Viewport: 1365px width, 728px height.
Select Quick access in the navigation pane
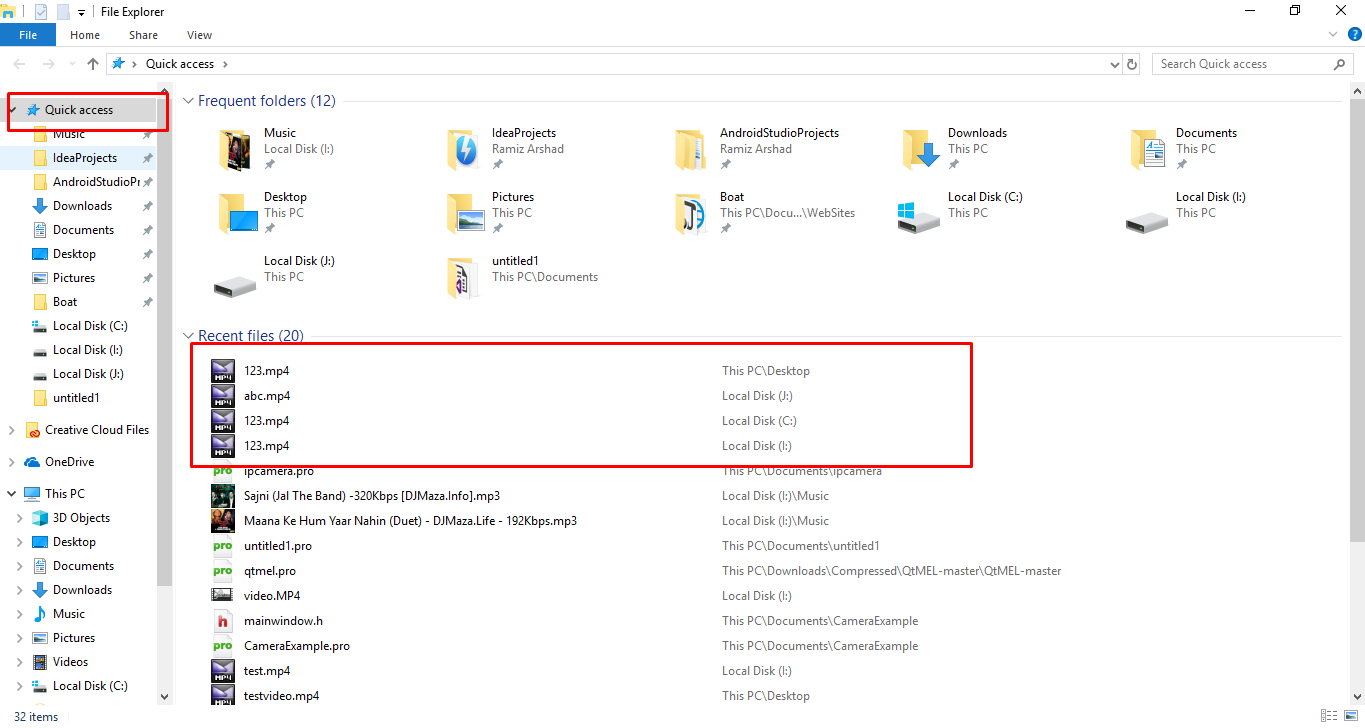pyautogui.click(x=79, y=110)
